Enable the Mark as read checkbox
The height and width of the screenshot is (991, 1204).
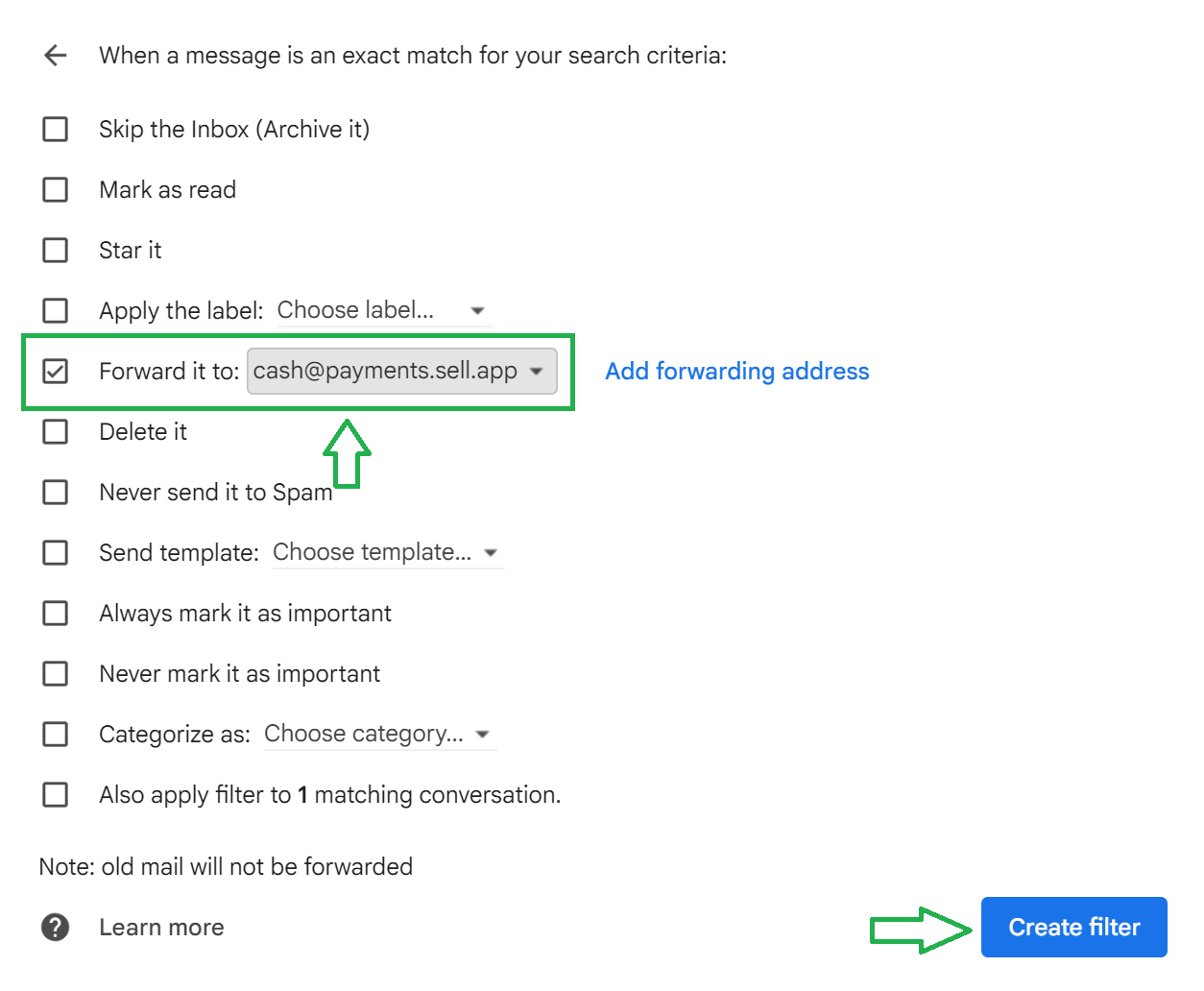tap(56, 190)
